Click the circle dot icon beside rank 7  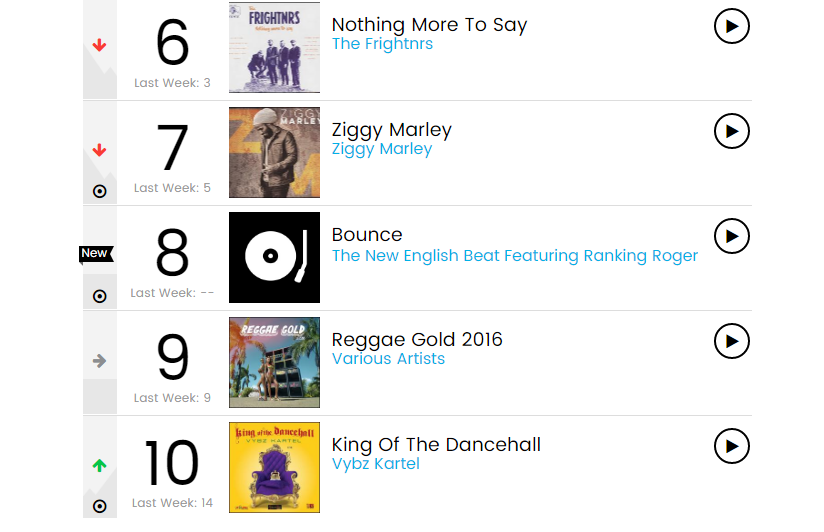[x=99, y=191]
